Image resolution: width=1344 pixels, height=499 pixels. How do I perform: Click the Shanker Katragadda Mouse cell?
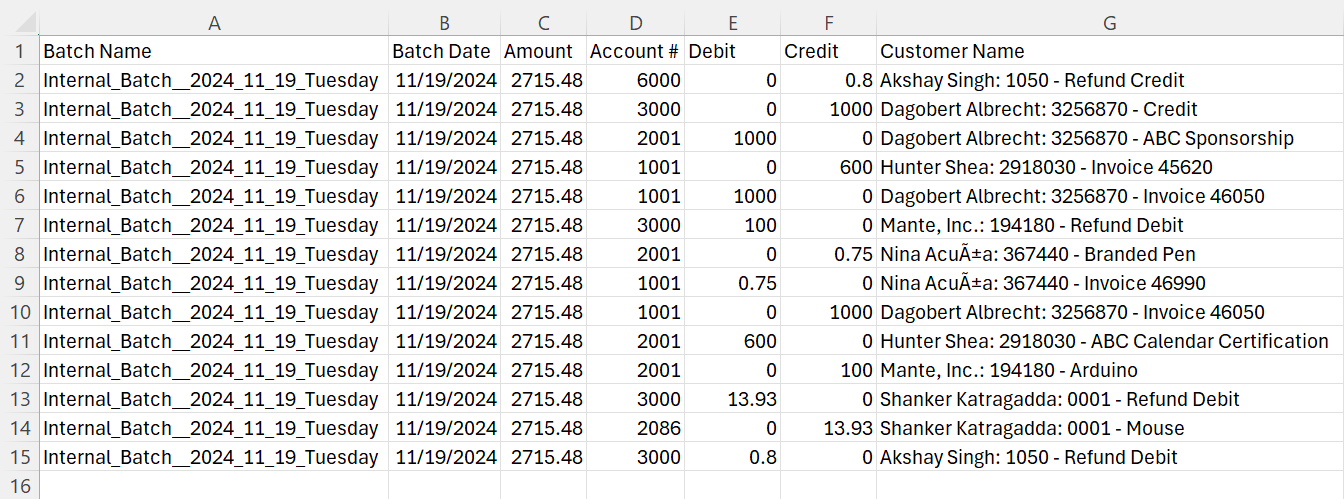click(x=1110, y=428)
